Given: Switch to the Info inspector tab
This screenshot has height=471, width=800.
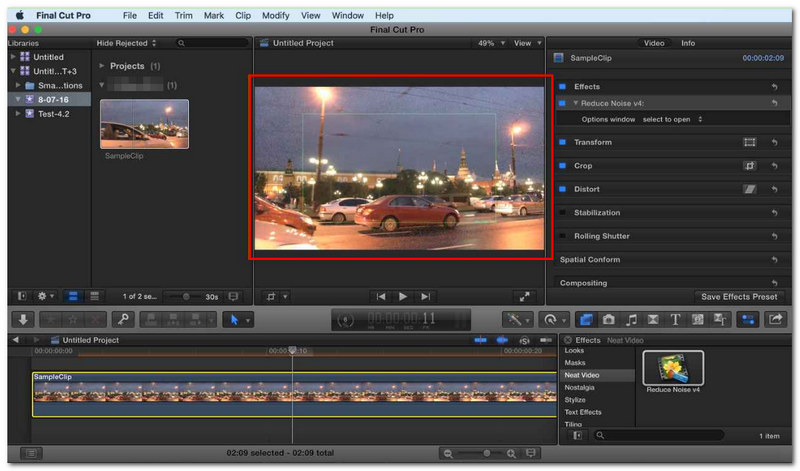Looking at the screenshot, I should tap(688, 43).
